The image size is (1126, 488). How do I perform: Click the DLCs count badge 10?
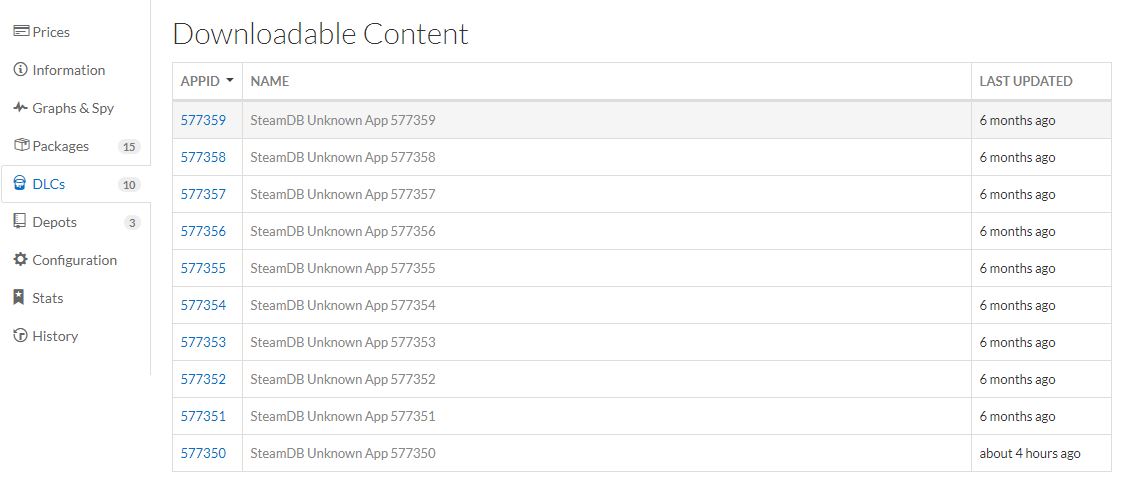[129, 185]
